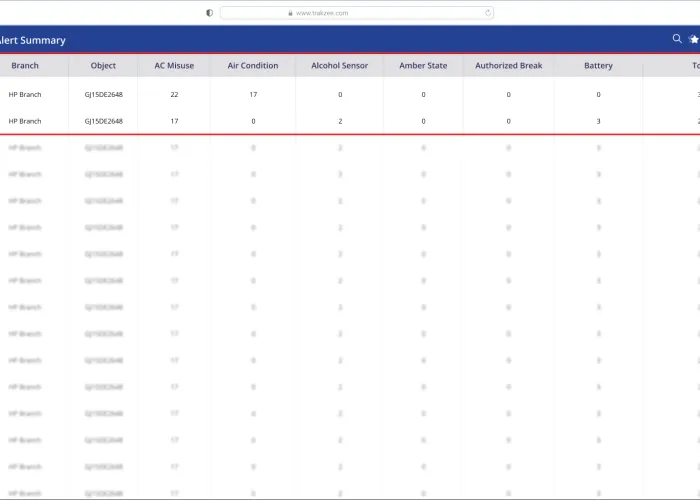The width and height of the screenshot is (700, 500).
Task: Click the browser reload icon
Action: [488, 13]
